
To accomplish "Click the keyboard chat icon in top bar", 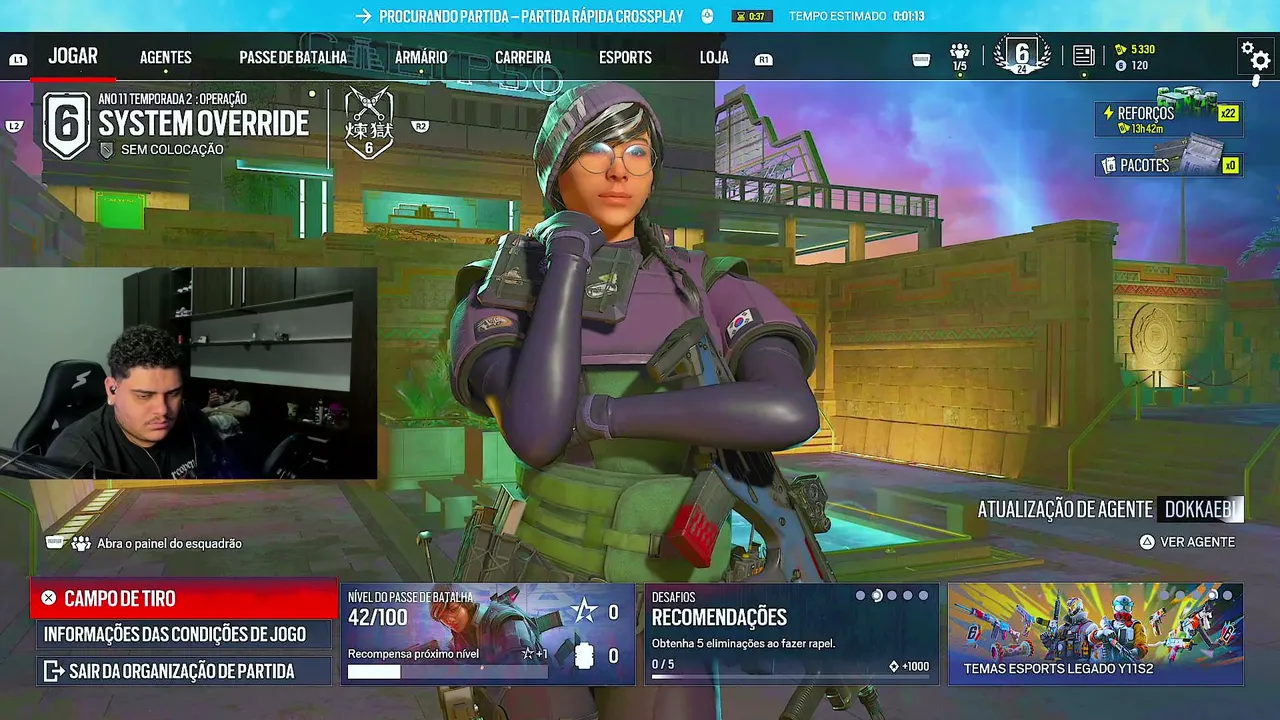I will pos(921,60).
